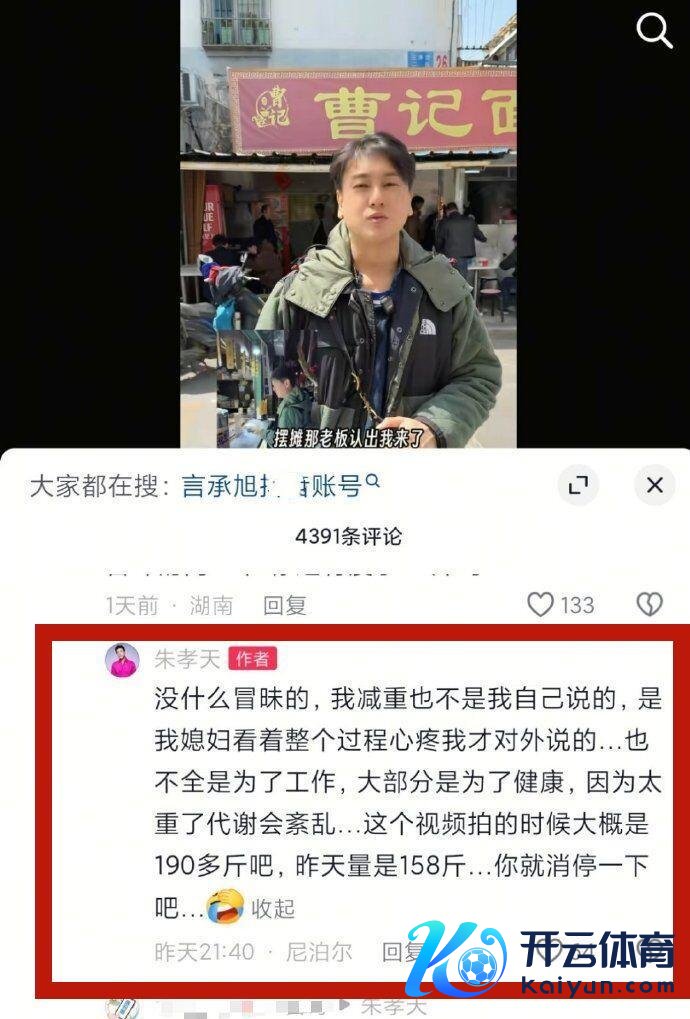This screenshot has height=1019, width=690.
Task: Open the picture-in-picture inset clip
Action: [266, 389]
